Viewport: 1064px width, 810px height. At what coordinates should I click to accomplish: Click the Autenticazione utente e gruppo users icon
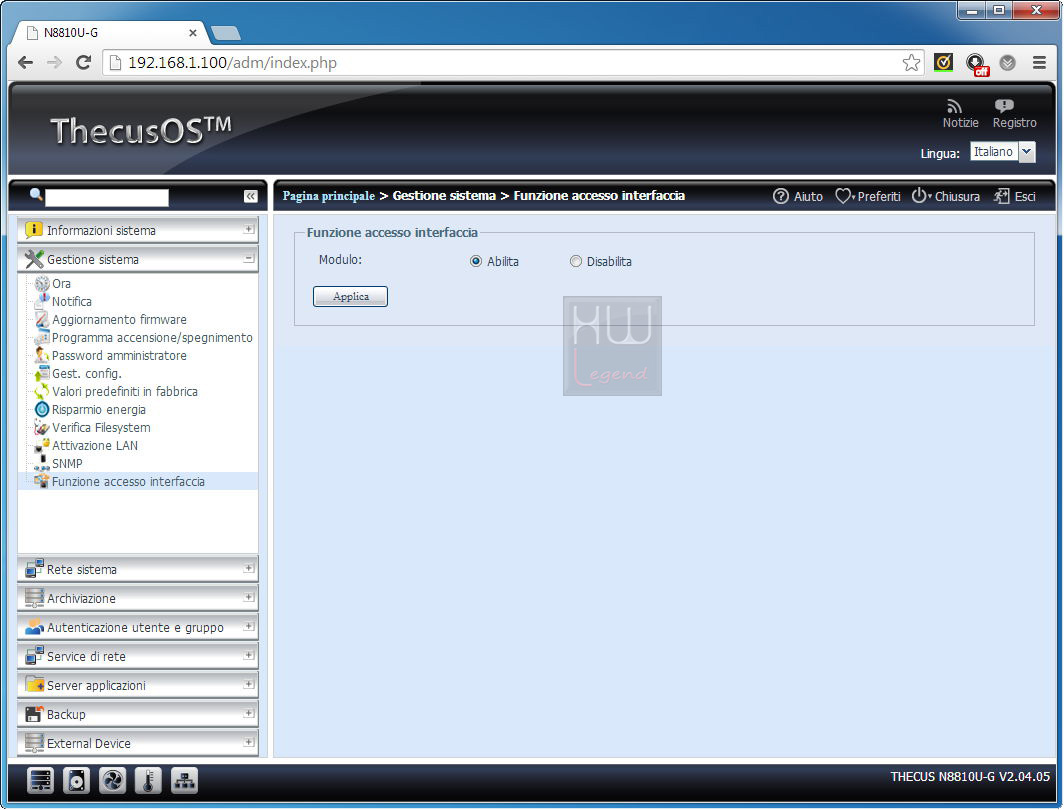34,628
